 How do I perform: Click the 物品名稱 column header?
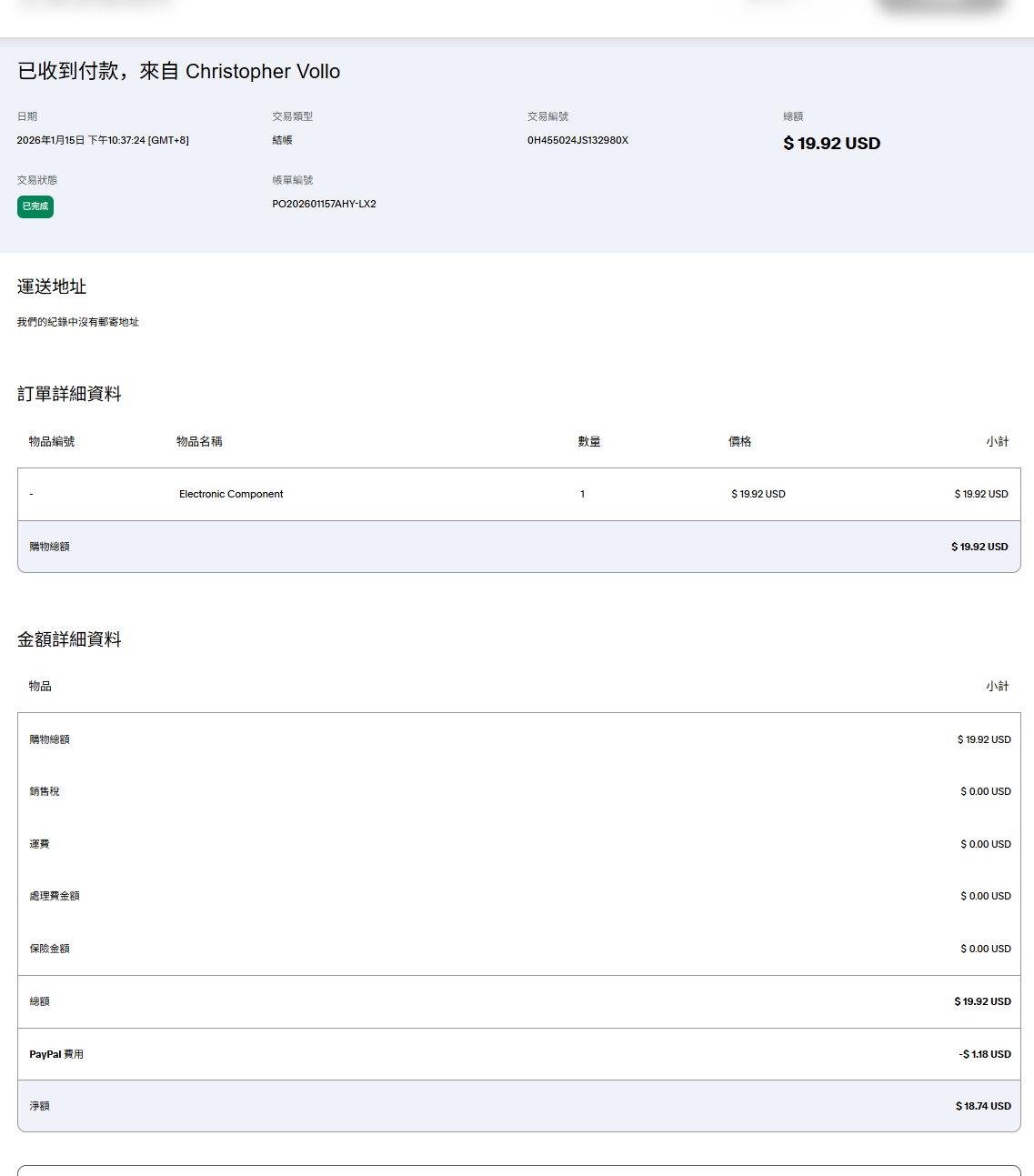(199, 441)
